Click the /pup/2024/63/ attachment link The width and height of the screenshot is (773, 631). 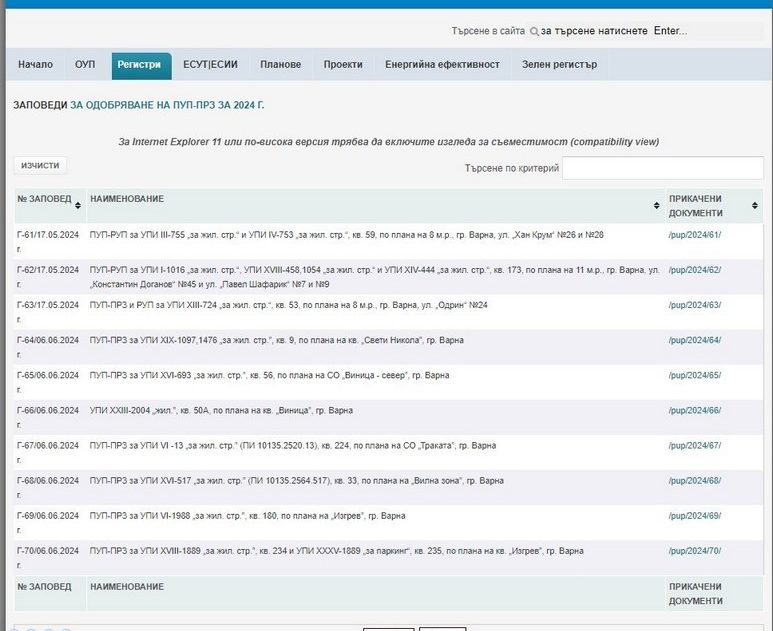pos(694,305)
